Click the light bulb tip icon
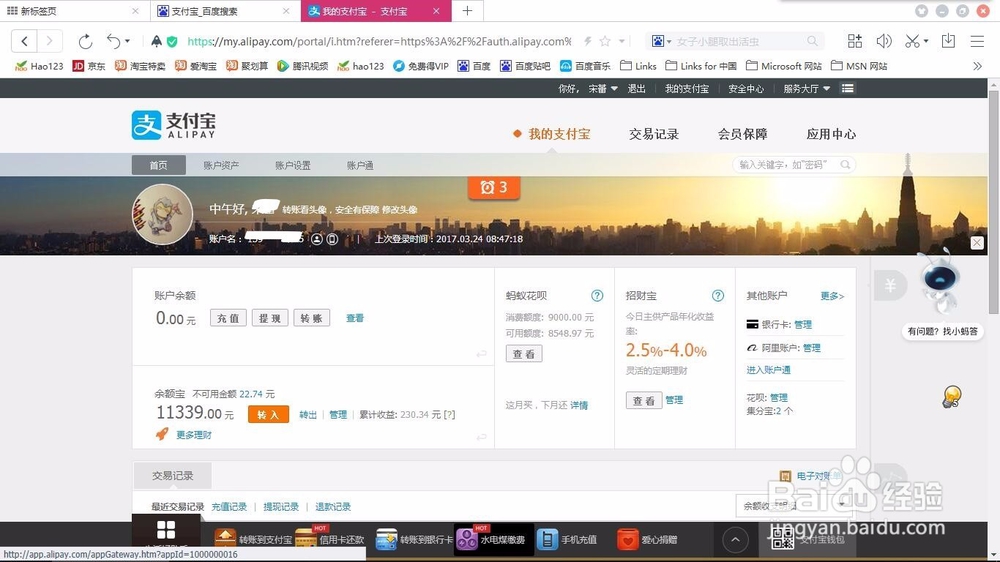The width and height of the screenshot is (1000, 562). click(x=952, y=397)
